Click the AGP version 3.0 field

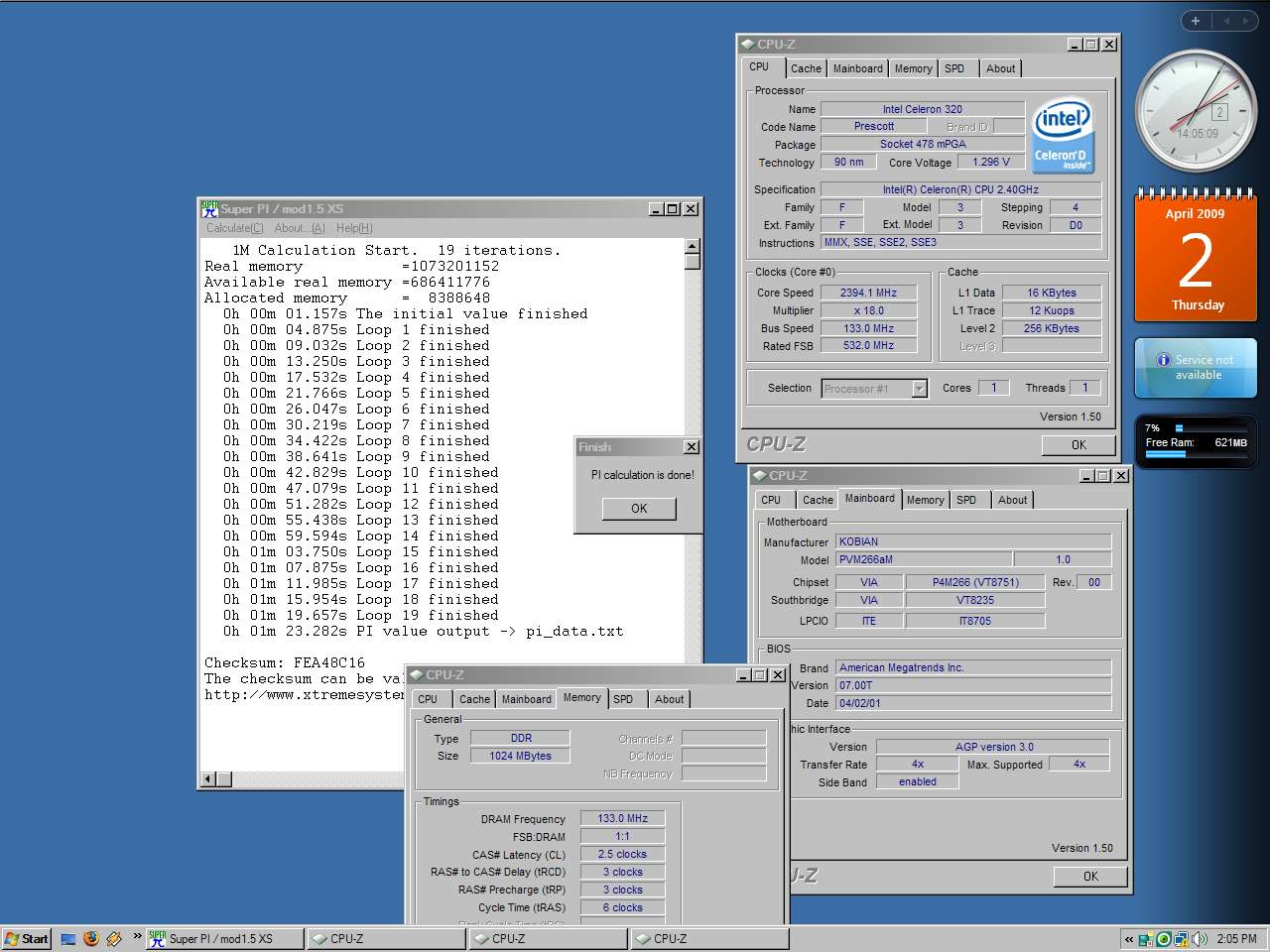pos(993,747)
